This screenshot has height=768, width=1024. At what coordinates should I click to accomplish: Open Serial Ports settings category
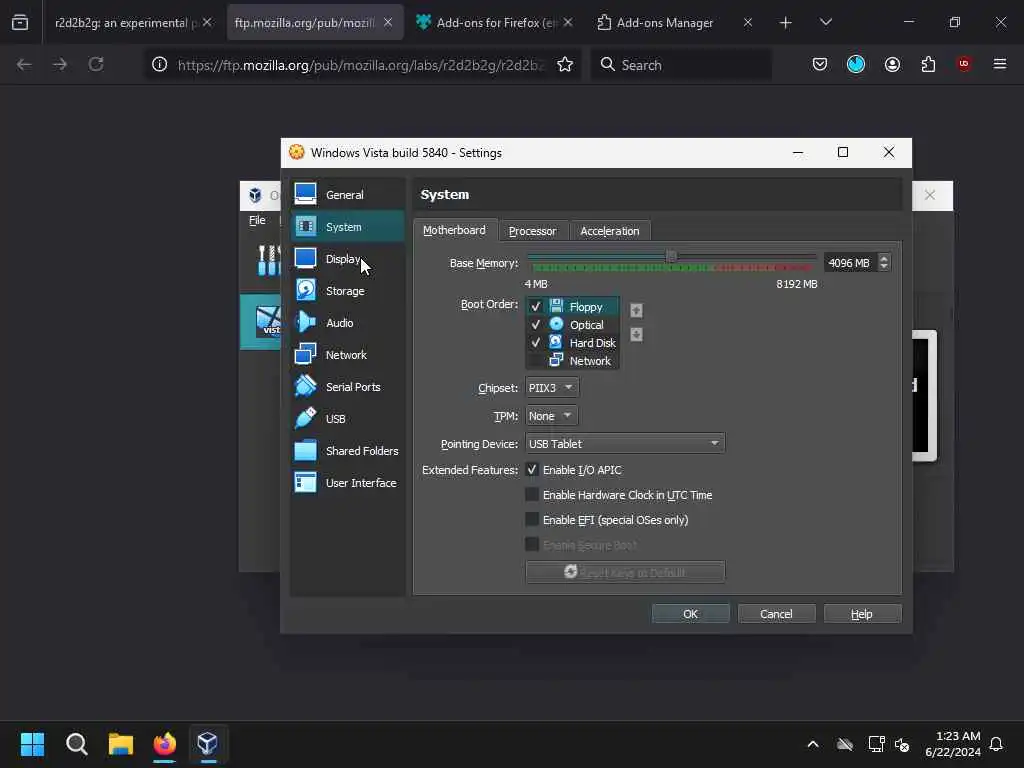[x=347, y=387]
